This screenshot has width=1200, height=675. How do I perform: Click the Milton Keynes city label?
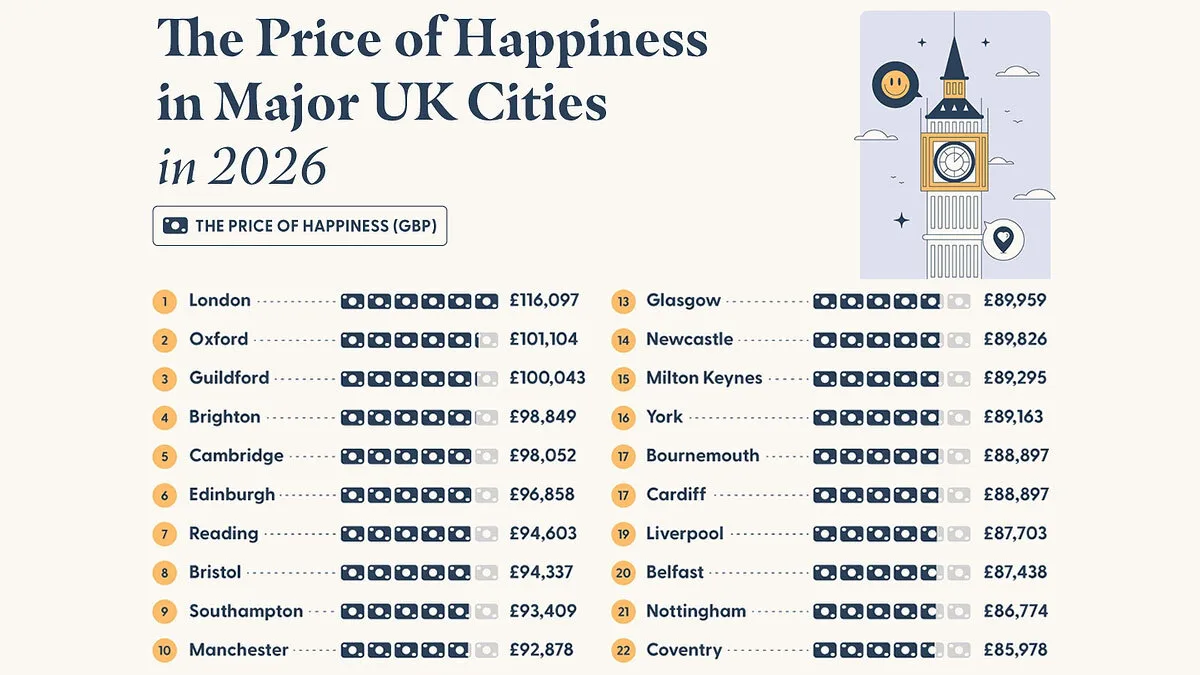click(704, 378)
